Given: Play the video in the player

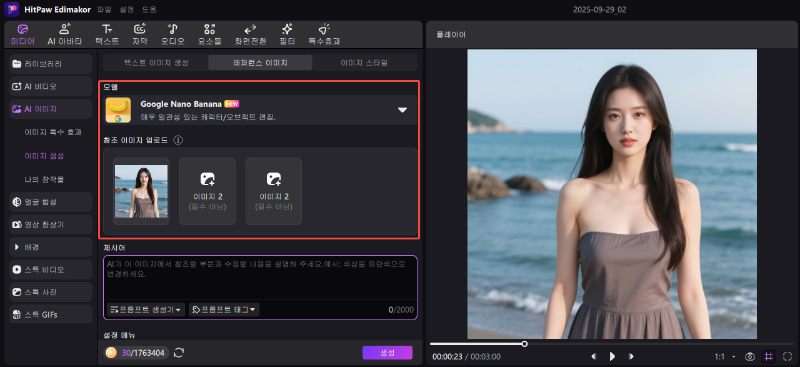Looking at the screenshot, I should [x=612, y=356].
